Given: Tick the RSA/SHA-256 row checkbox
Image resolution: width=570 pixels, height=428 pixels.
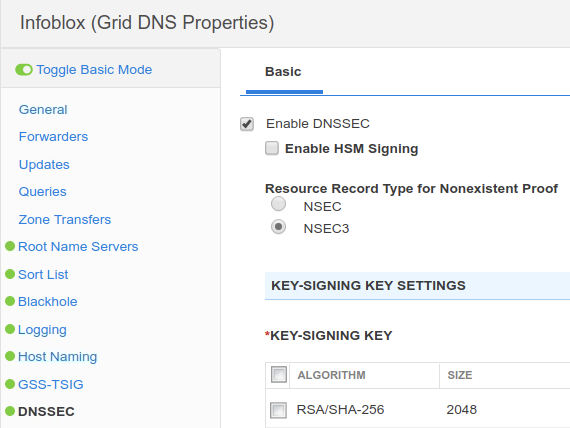Looking at the screenshot, I should click(278, 410).
